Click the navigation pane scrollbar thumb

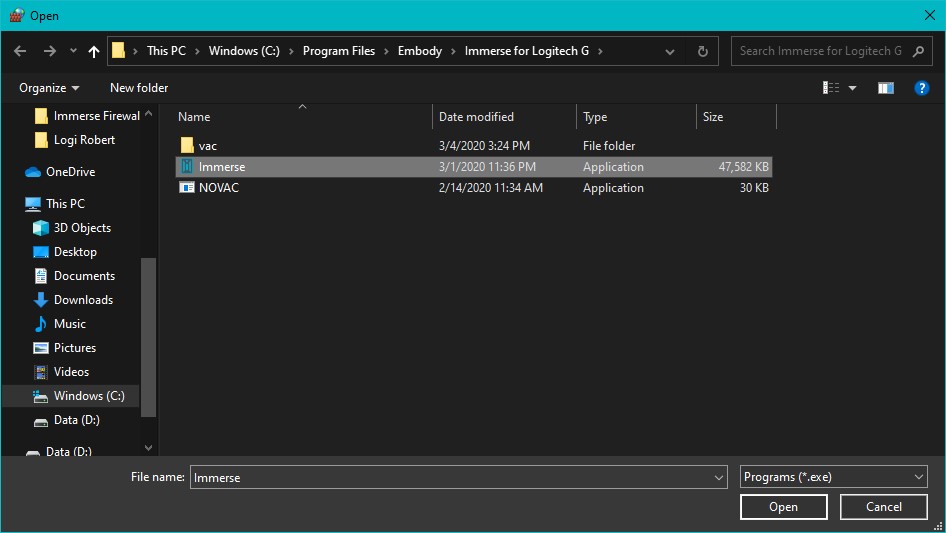148,337
